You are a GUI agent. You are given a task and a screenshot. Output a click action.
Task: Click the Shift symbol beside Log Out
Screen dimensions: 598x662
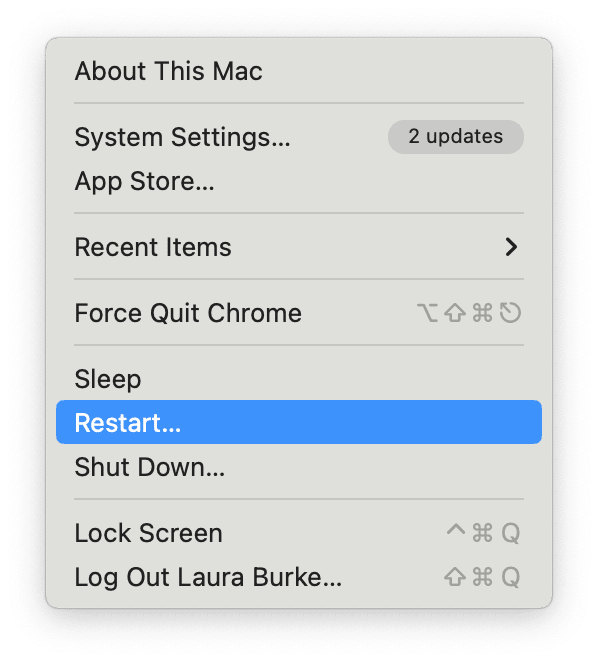pyautogui.click(x=455, y=576)
